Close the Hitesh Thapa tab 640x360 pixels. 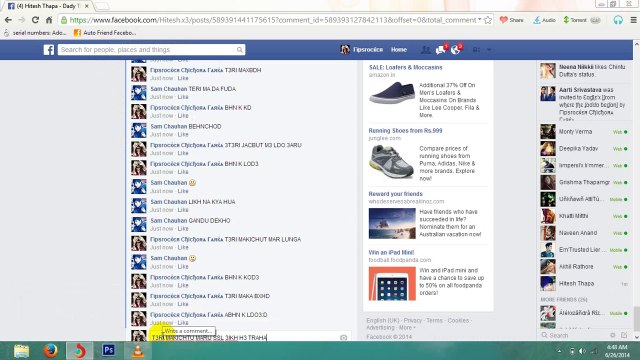[87, 6]
